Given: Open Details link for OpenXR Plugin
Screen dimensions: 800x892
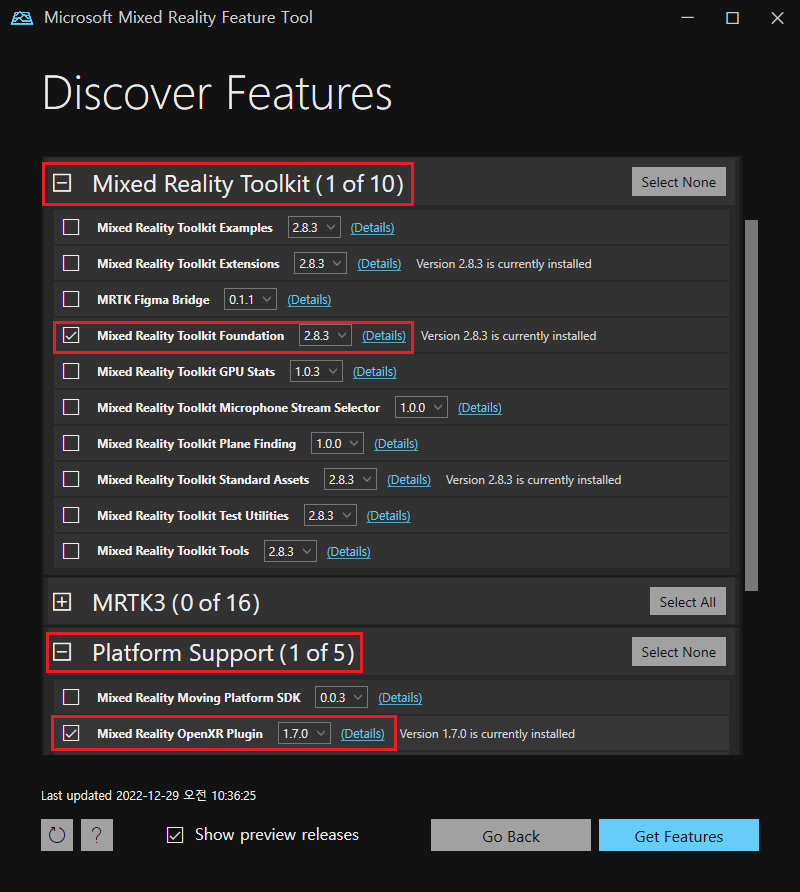Looking at the screenshot, I should pyautogui.click(x=362, y=734).
